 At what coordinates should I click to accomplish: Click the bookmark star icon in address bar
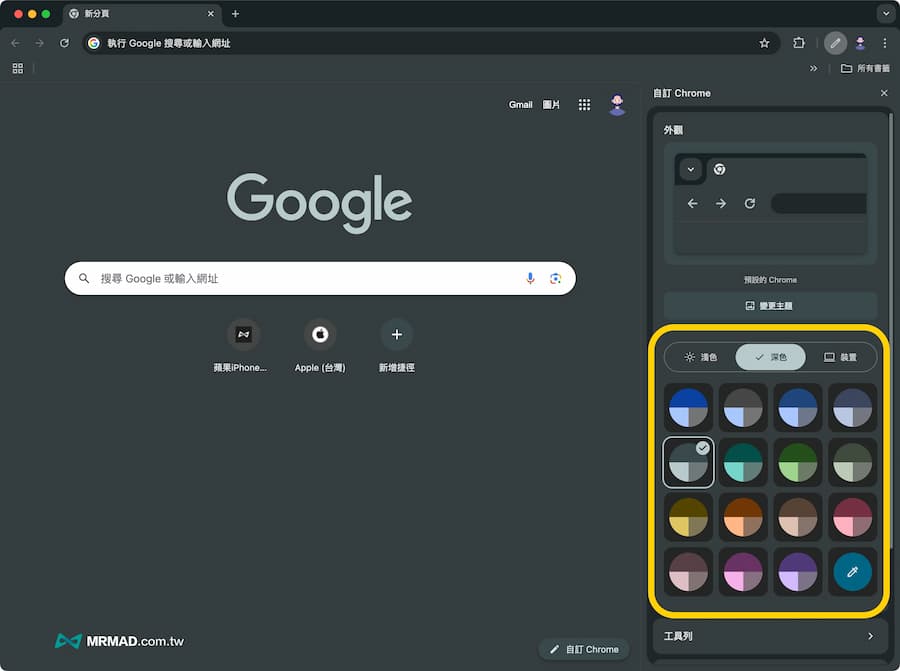click(764, 43)
